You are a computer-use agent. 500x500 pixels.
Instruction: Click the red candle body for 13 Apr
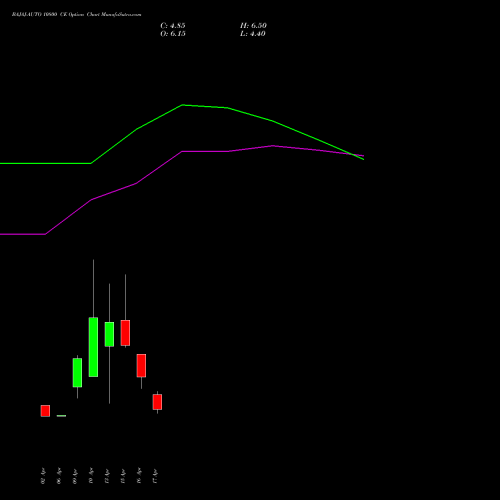coord(125,333)
